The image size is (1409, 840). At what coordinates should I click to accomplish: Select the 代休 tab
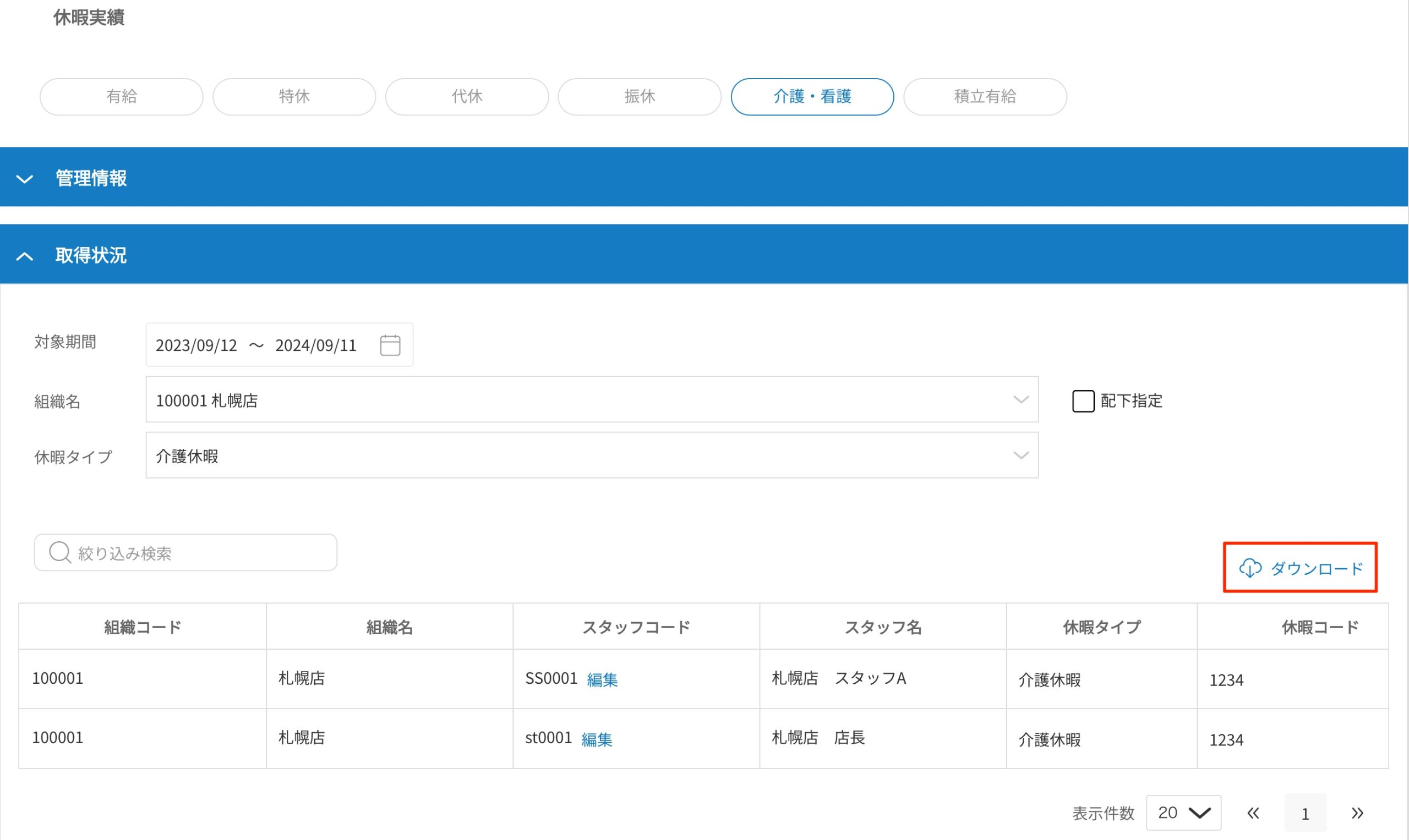[467, 97]
